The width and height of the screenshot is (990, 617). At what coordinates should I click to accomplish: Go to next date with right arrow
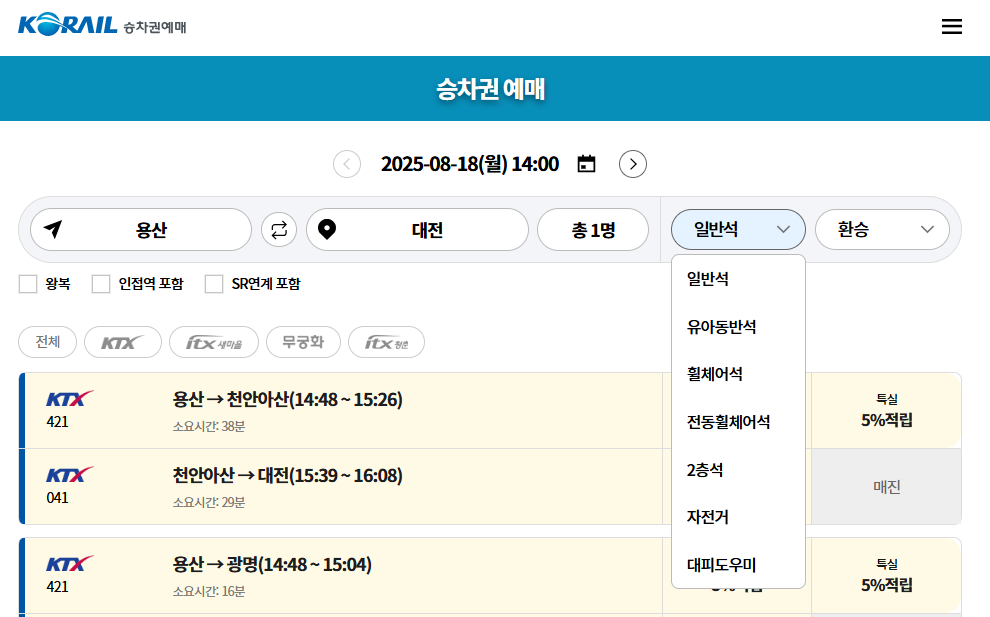tap(633, 164)
